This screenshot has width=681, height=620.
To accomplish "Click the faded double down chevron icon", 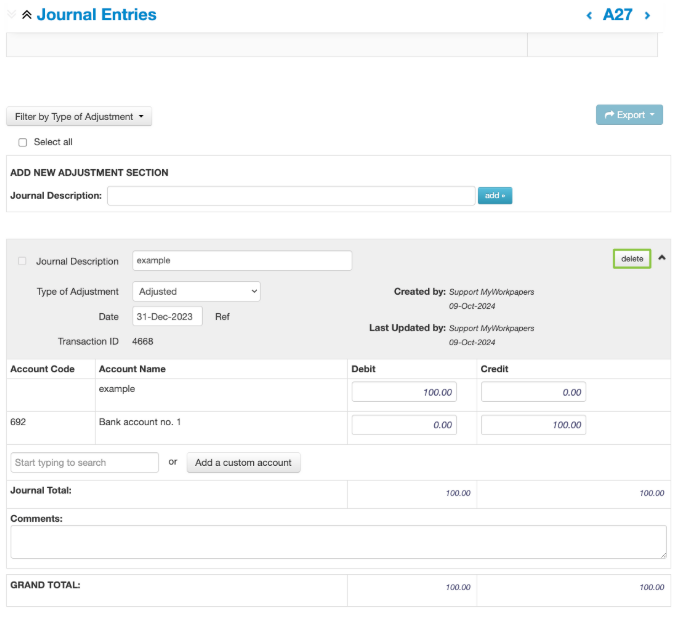I will 11,15.
